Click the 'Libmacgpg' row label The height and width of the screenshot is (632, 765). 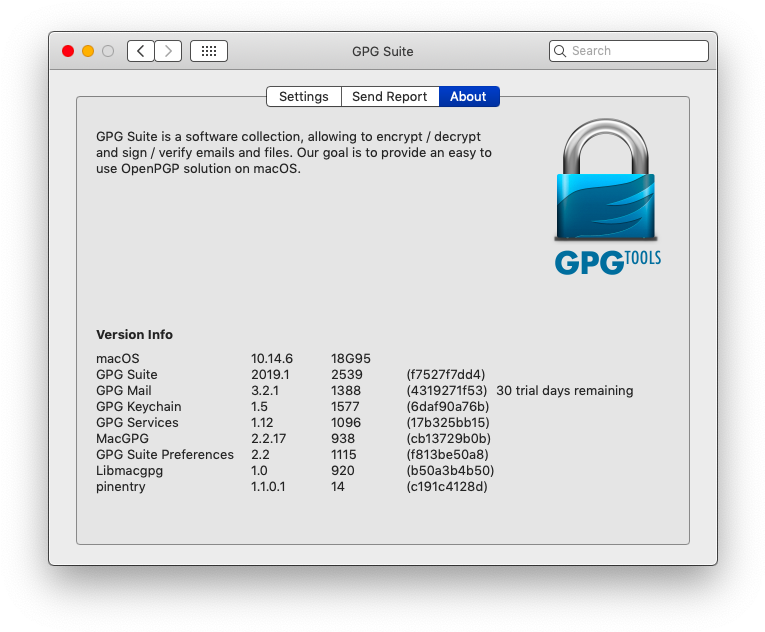click(129, 470)
